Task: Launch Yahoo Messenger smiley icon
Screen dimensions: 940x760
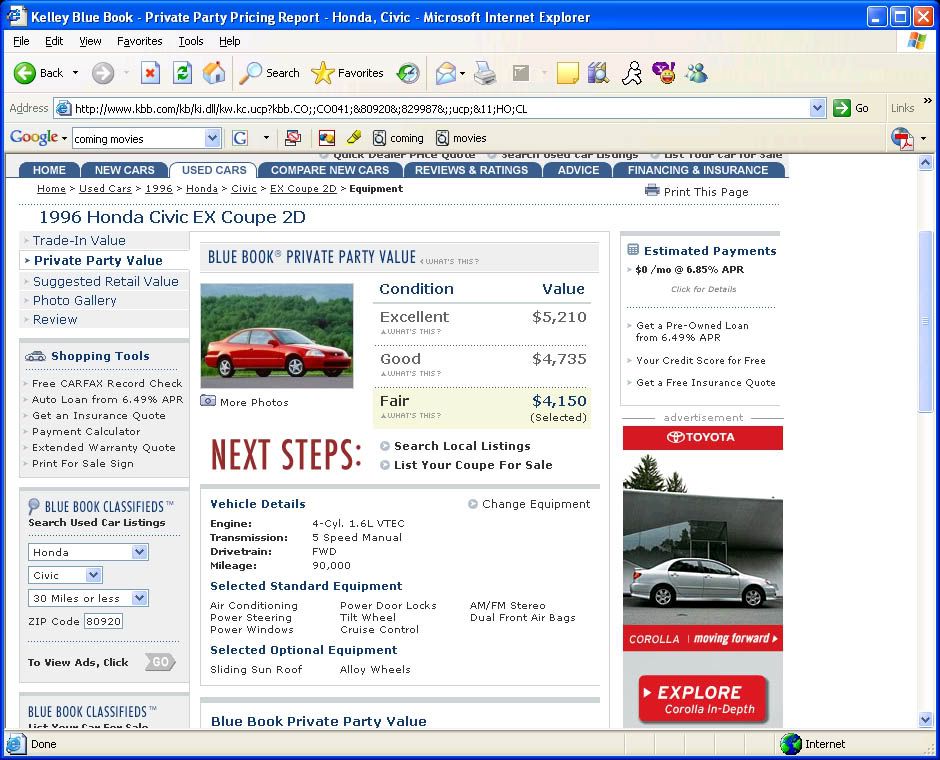Action: pyautogui.click(x=664, y=73)
